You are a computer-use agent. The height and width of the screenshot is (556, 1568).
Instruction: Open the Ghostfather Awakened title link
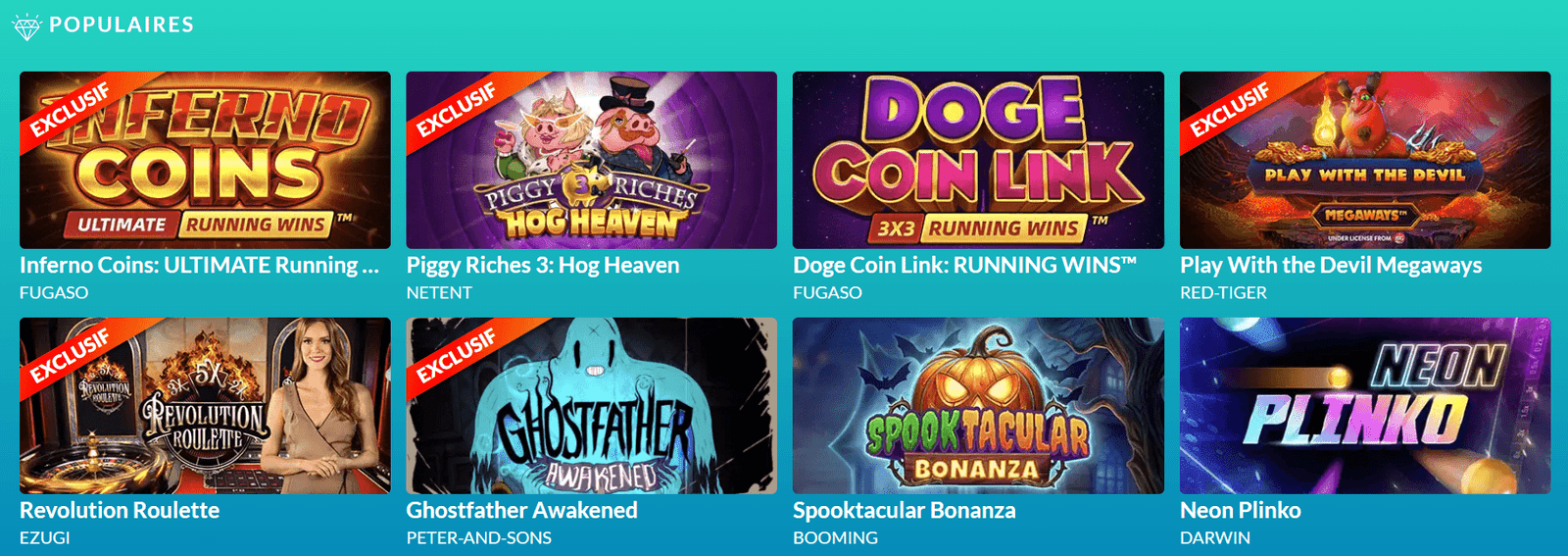point(522,511)
